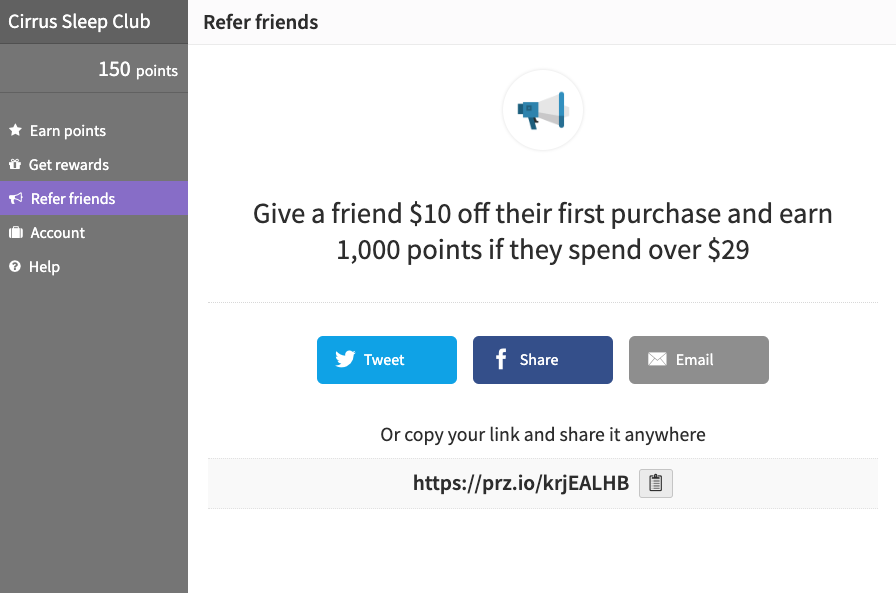Click the 150 points balance
The width and height of the screenshot is (896, 593).
tap(138, 70)
